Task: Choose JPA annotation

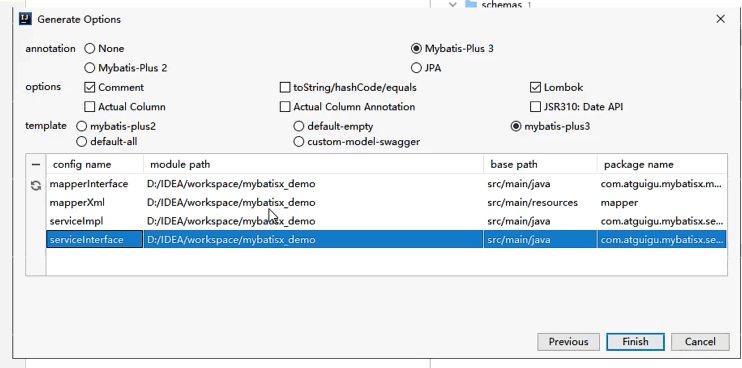Action: 426,68
